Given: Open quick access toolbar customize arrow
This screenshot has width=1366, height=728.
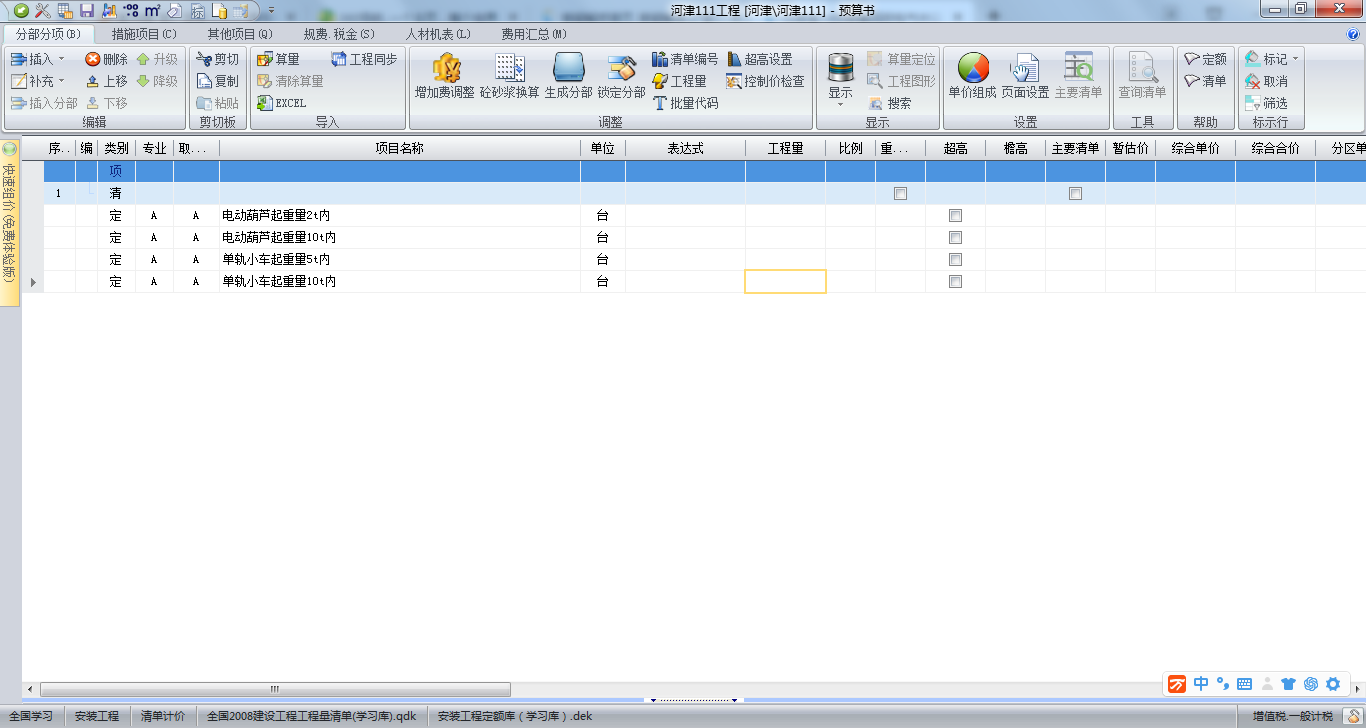Looking at the screenshot, I should [x=272, y=10].
